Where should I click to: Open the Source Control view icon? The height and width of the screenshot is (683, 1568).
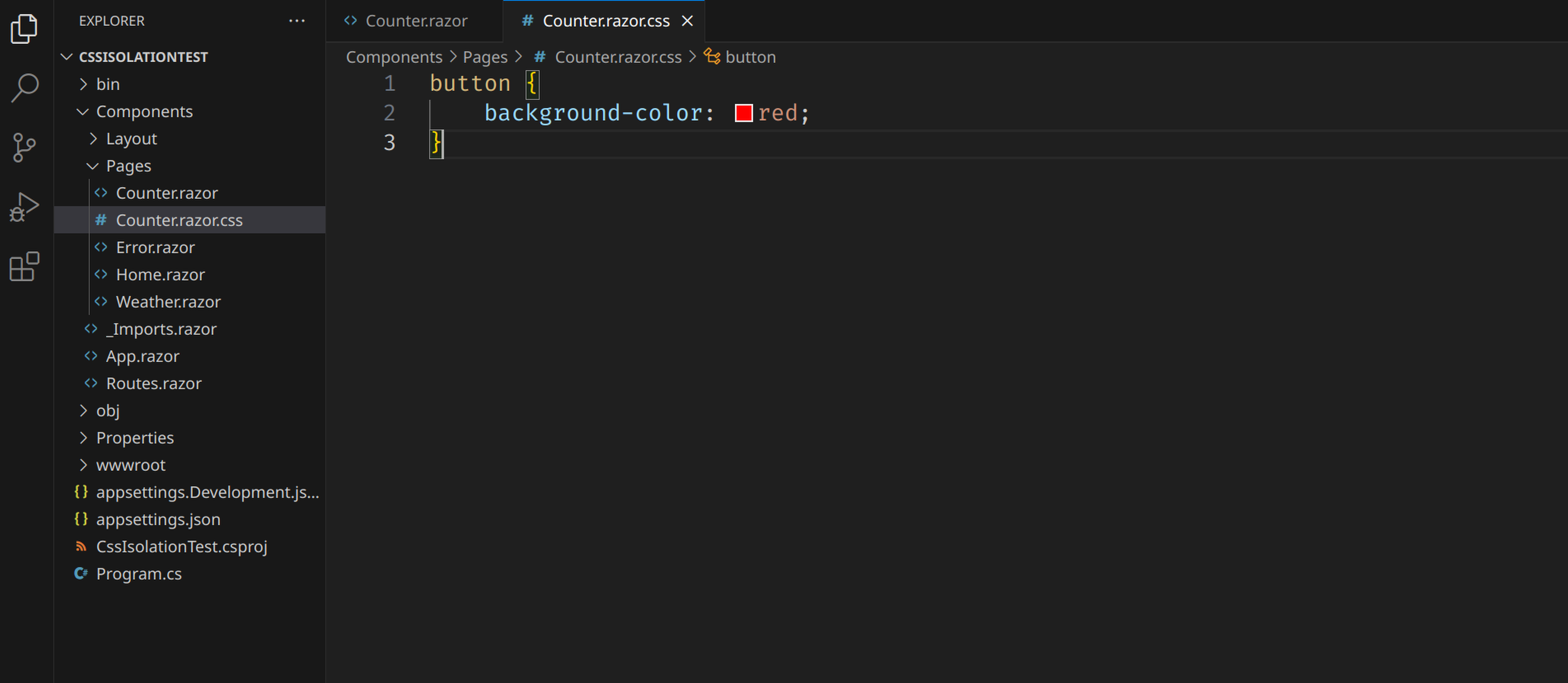[x=24, y=147]
